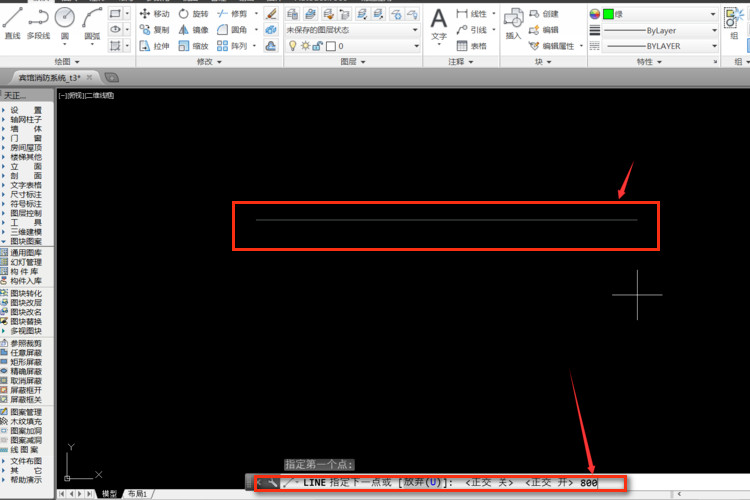Toggle layer freeze sun icon
Screen dimensions: 750x500
(305, 46)
